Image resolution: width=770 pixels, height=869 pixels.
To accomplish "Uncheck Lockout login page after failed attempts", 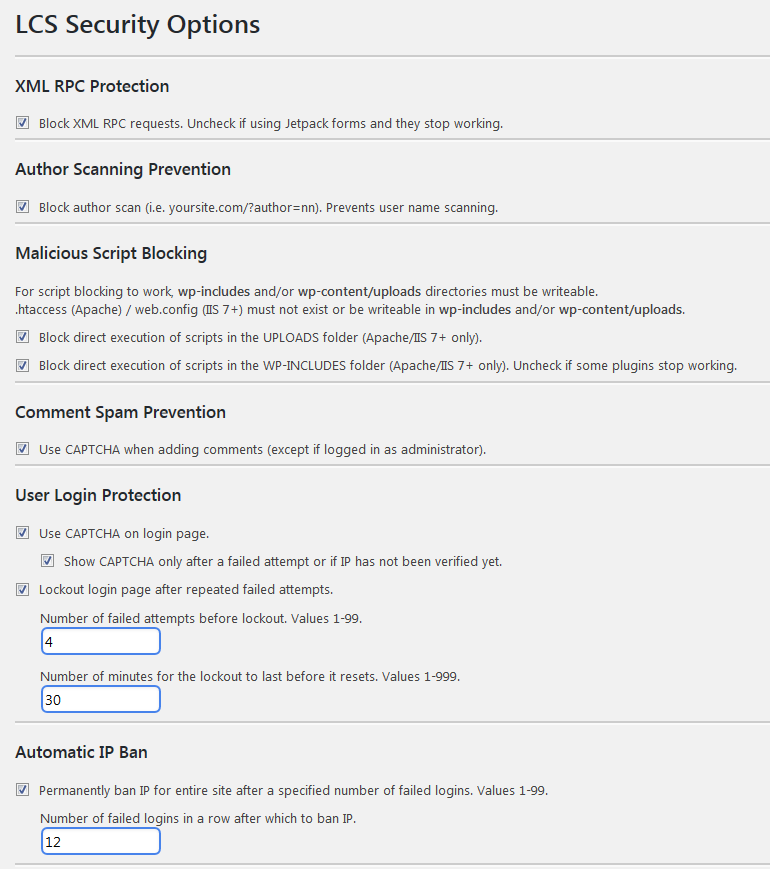I will [x=22, y=589].
